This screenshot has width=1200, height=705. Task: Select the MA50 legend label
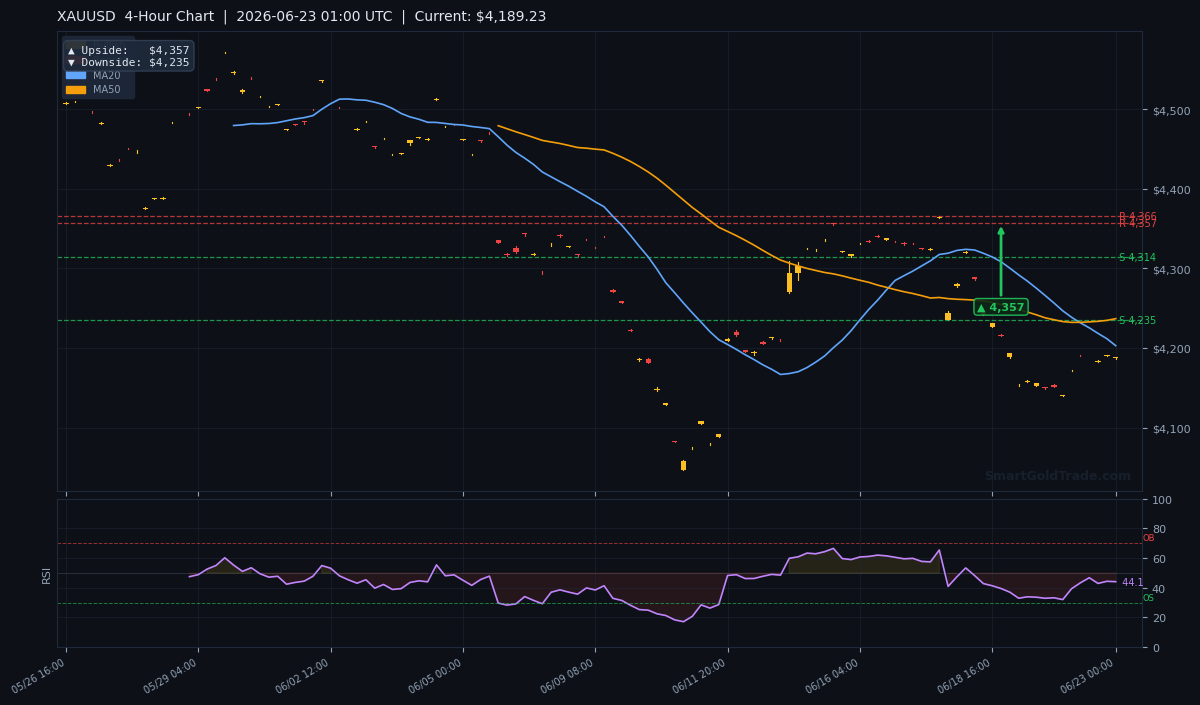click(107, 89)
